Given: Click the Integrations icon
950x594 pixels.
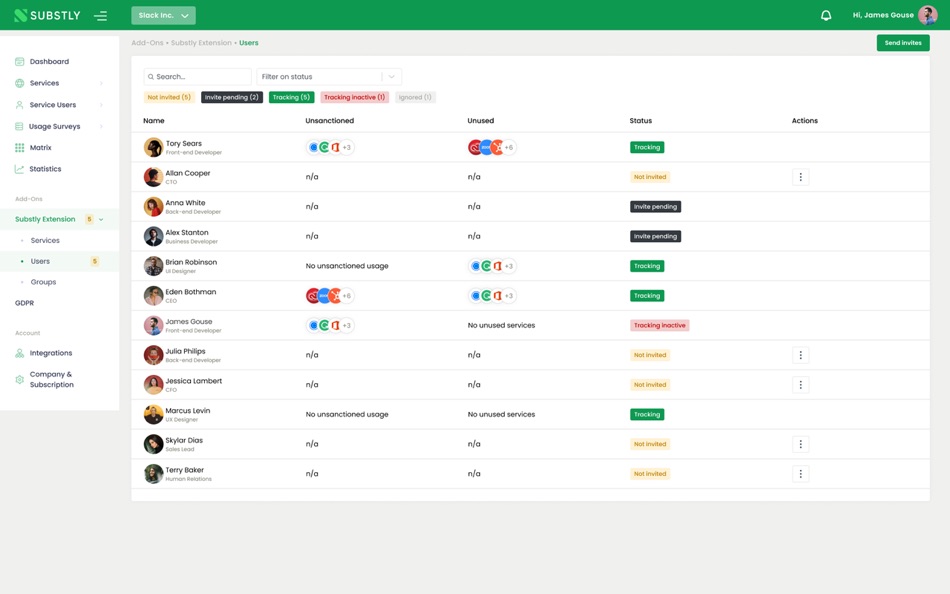Looking at the screenshot, I should pyautogui.click(x=19, y=353).
